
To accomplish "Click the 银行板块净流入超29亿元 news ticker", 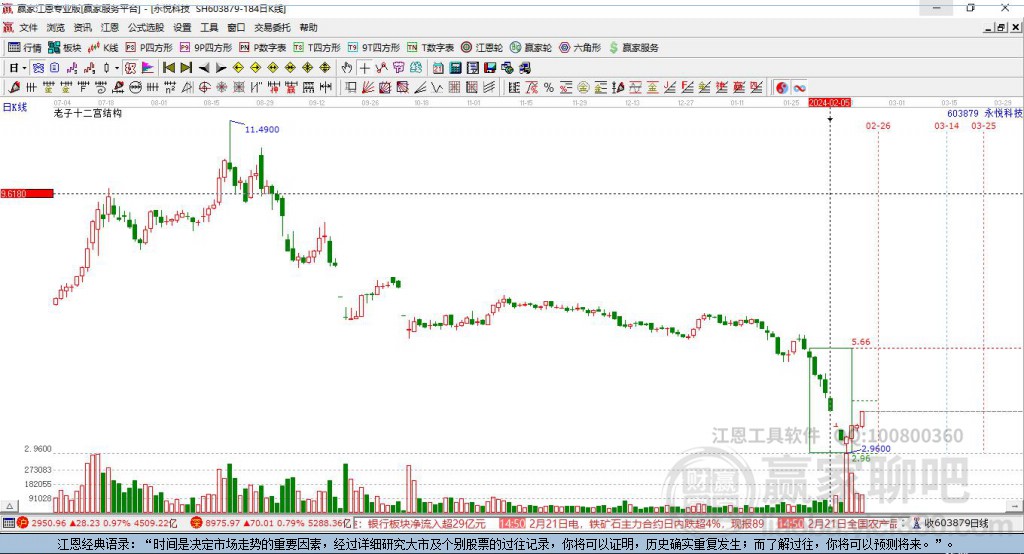I will pos(426,523).
